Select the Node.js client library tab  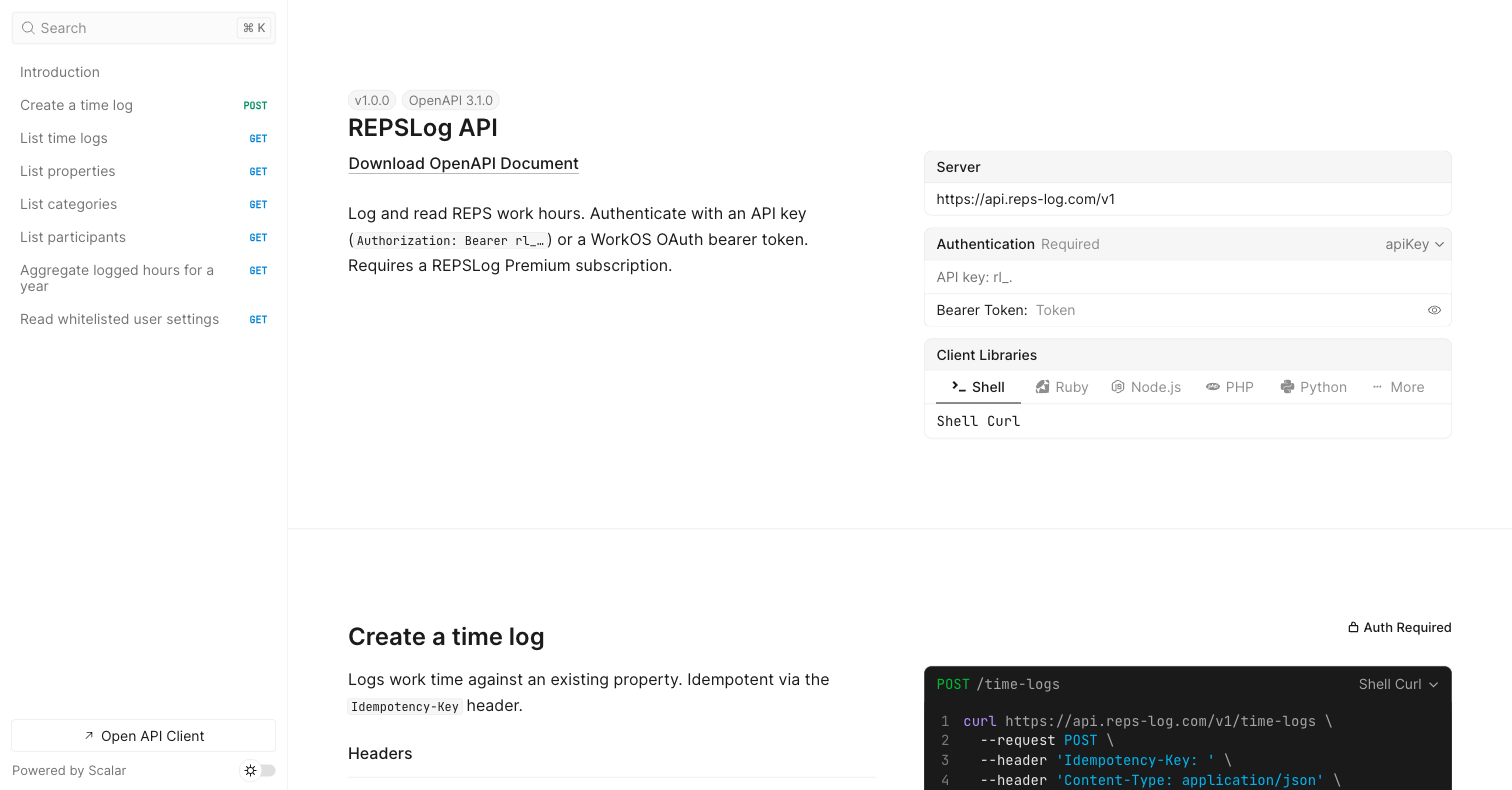pyautogui.click(x=1146, y=387)
